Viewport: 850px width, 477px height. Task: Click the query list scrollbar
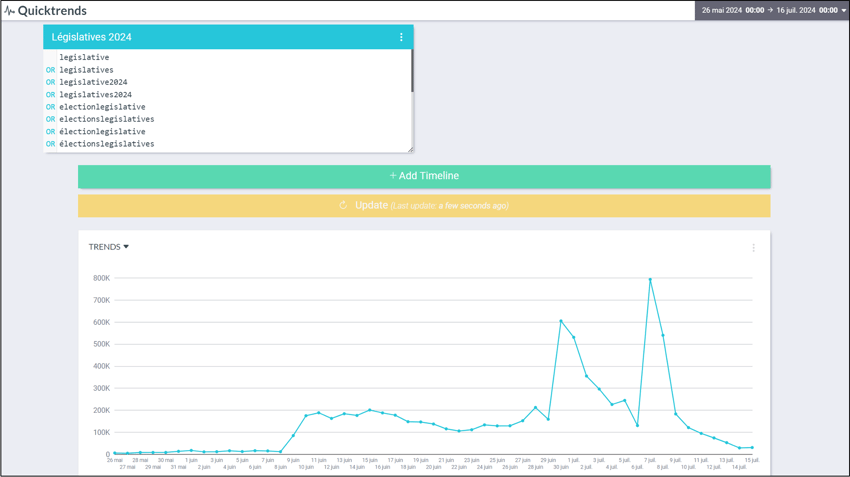pyautogui.click(x=411, y=72)
